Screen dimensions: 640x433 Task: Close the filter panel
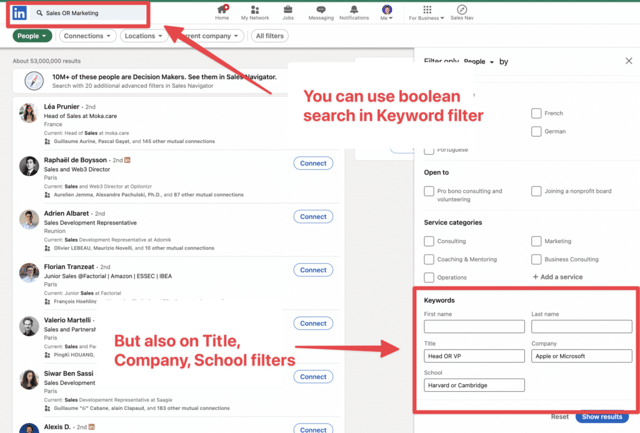[x=629, y=61]
